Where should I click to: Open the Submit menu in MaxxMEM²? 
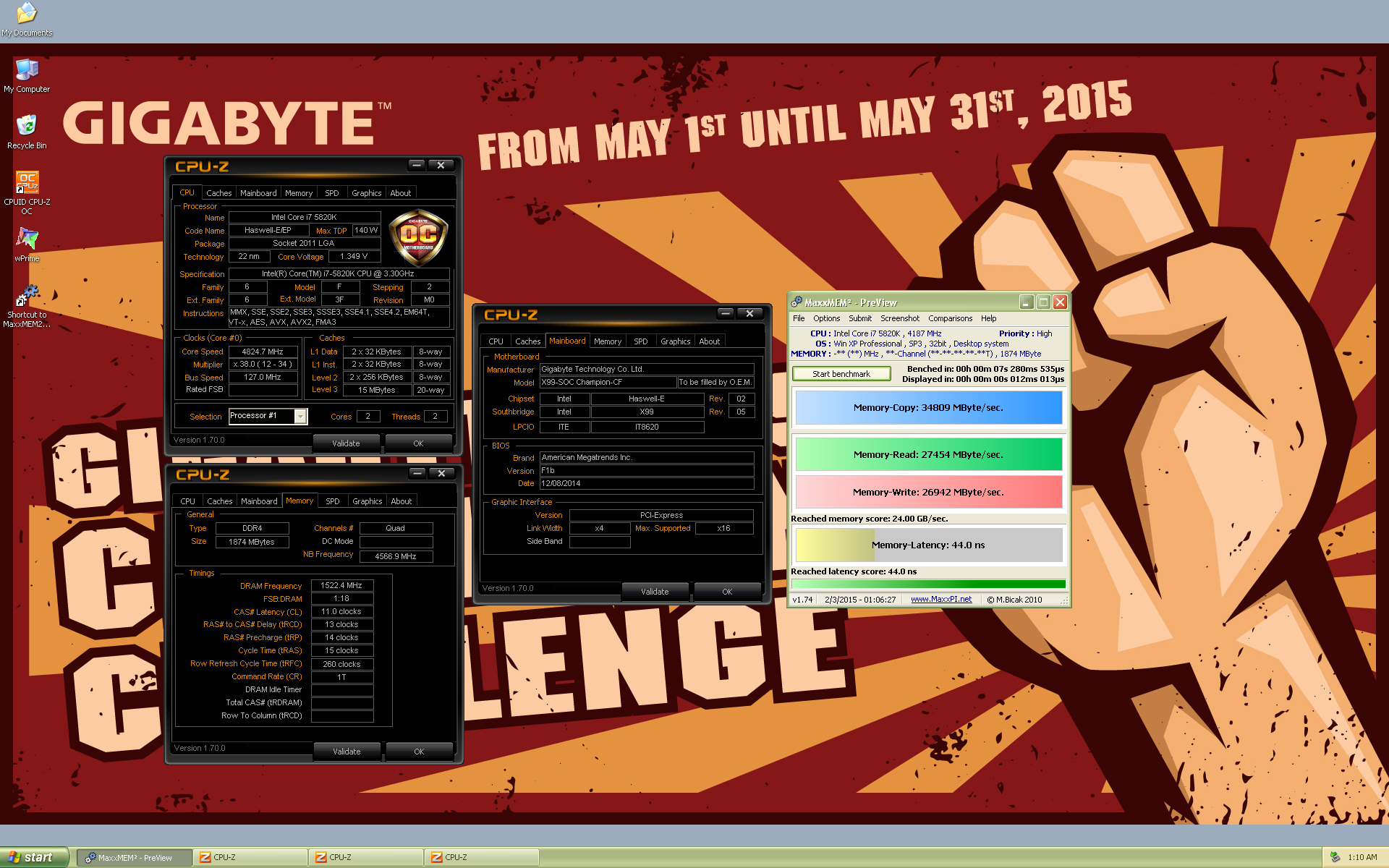(x=860, y=318)
